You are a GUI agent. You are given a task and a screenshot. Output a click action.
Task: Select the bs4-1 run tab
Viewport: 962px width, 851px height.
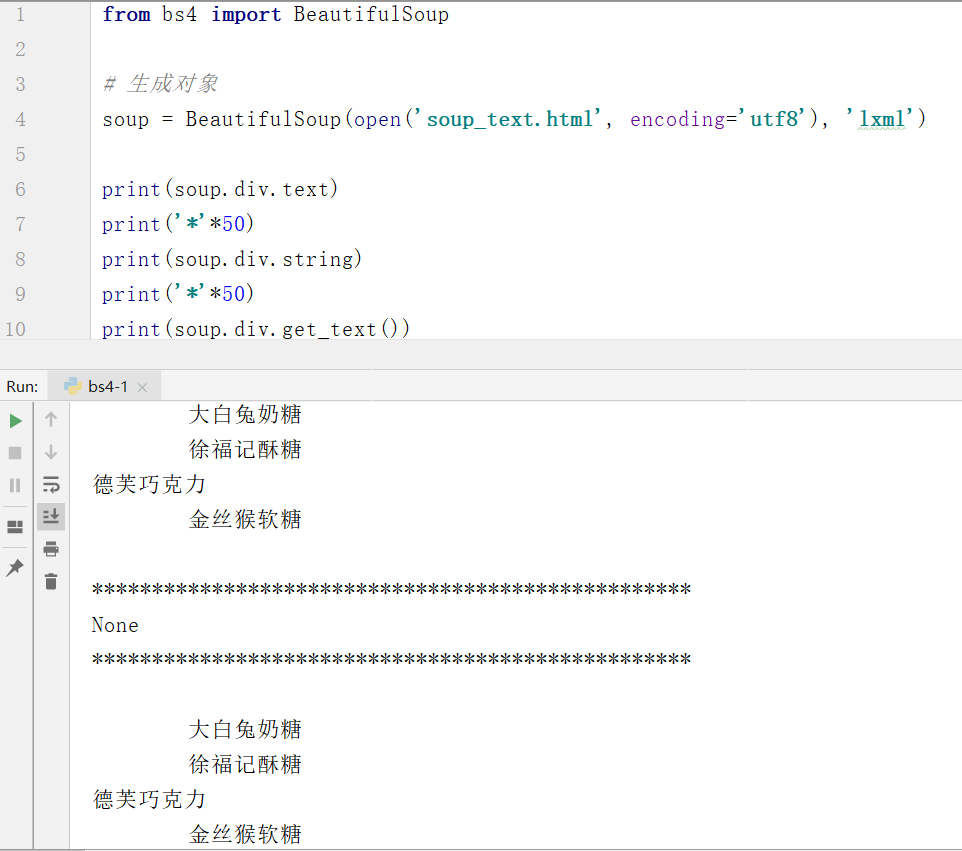coord(105,387)
